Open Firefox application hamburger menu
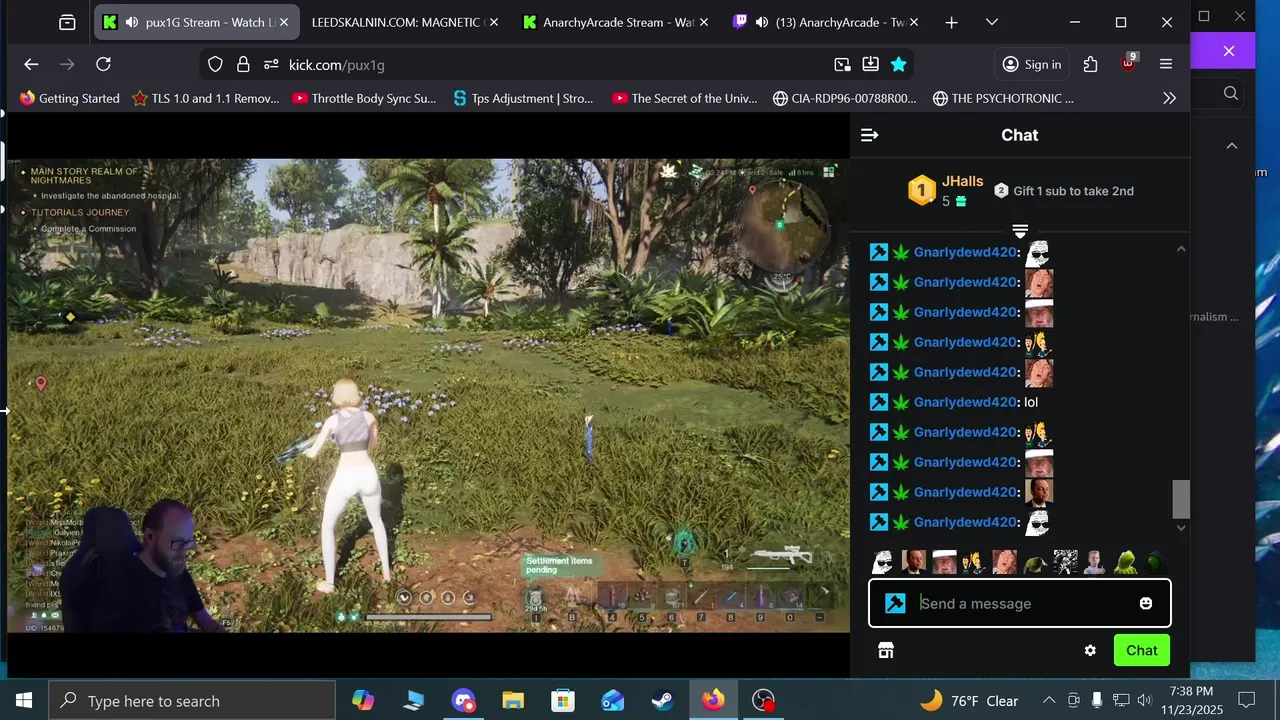Screen dimensions: 1280x720 pyautogui.click(x=1166, y=64)
